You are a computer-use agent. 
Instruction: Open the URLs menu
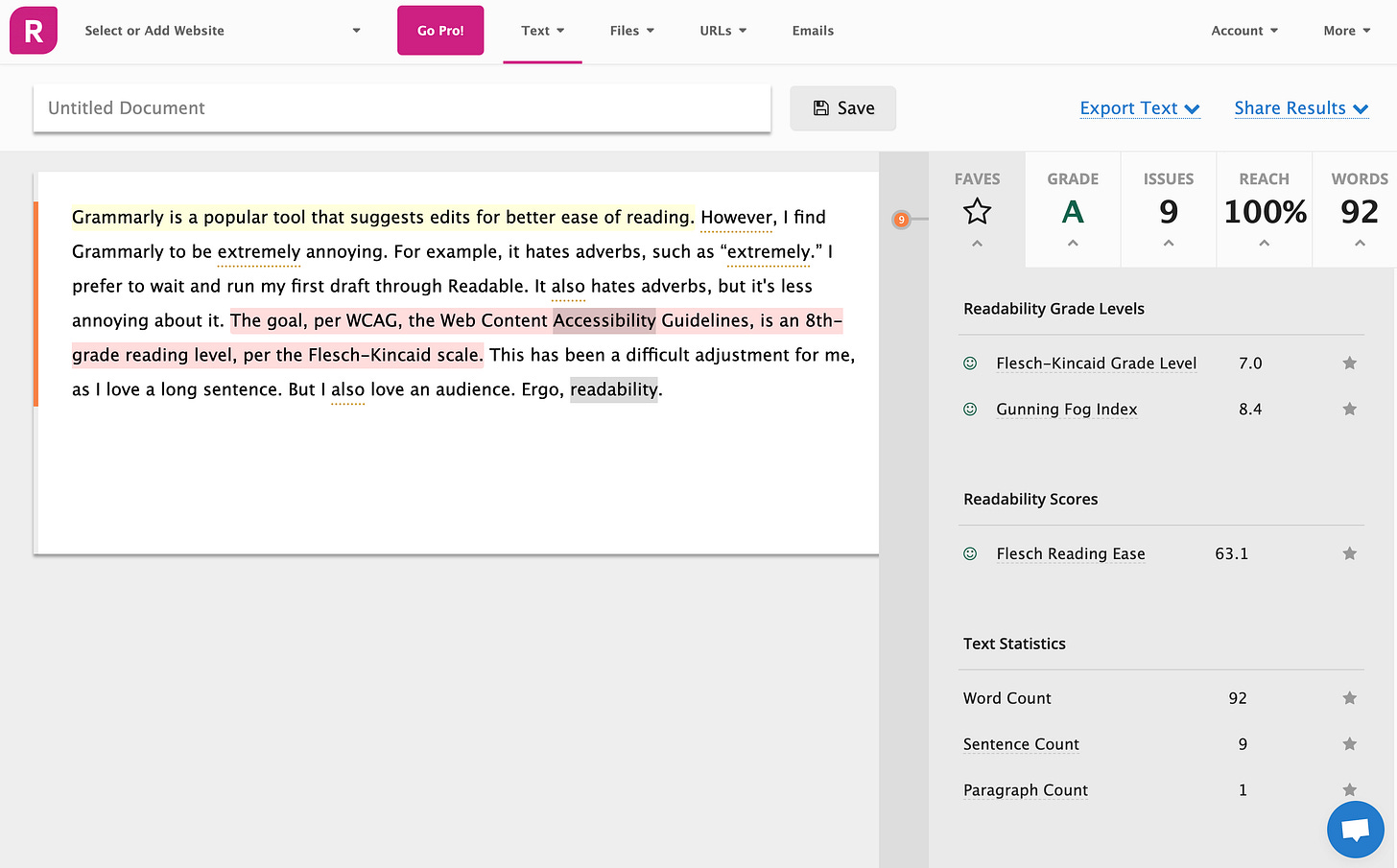point(722,31)
